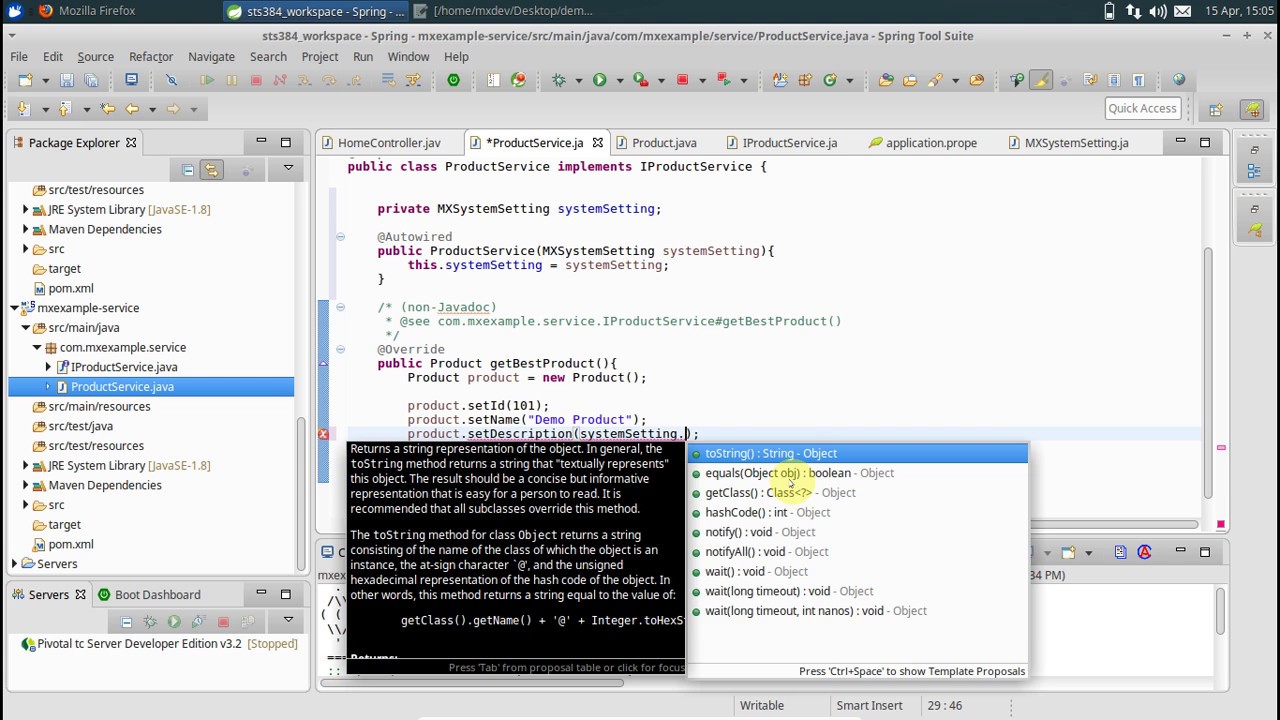Choose notifyAll() completion proposal

858,552
